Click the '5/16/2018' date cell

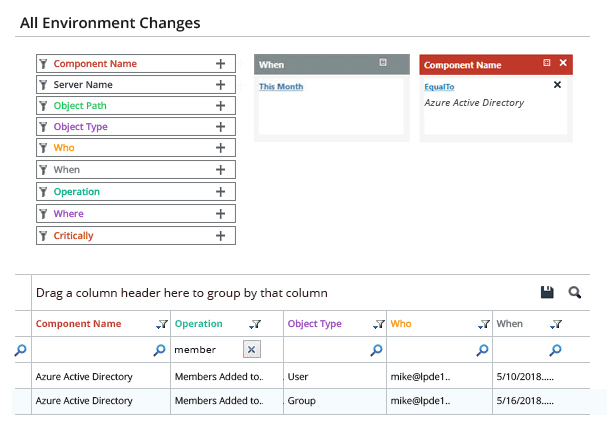525,401
